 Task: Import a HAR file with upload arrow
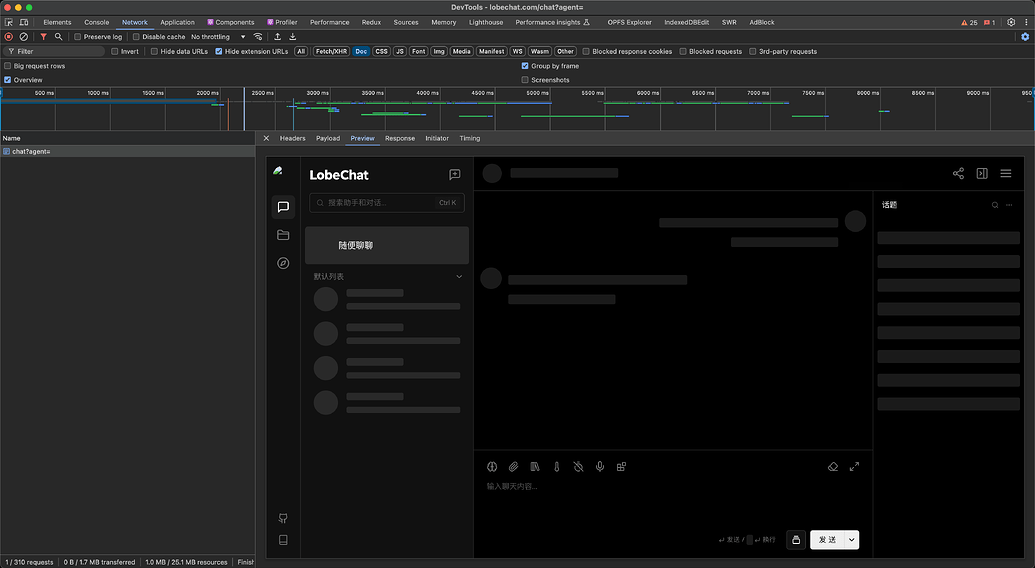(x=277, y=37)
